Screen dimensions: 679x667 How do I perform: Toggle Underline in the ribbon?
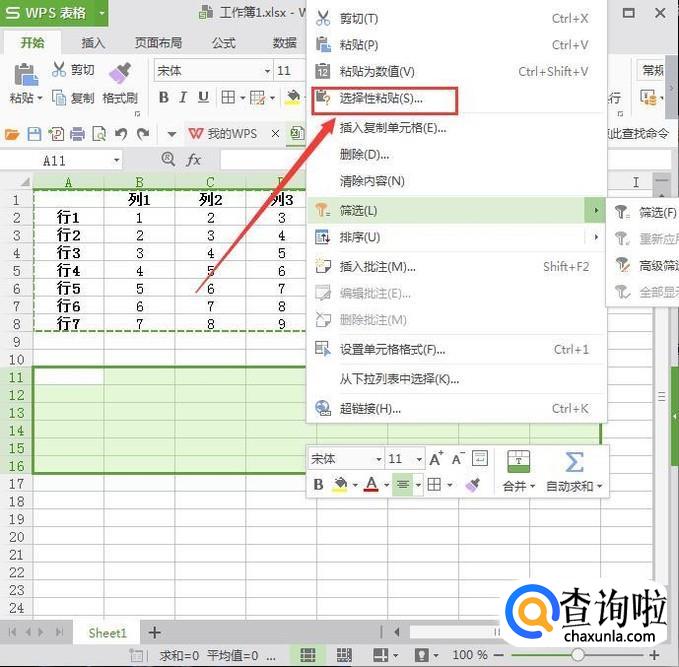point(203,97)
